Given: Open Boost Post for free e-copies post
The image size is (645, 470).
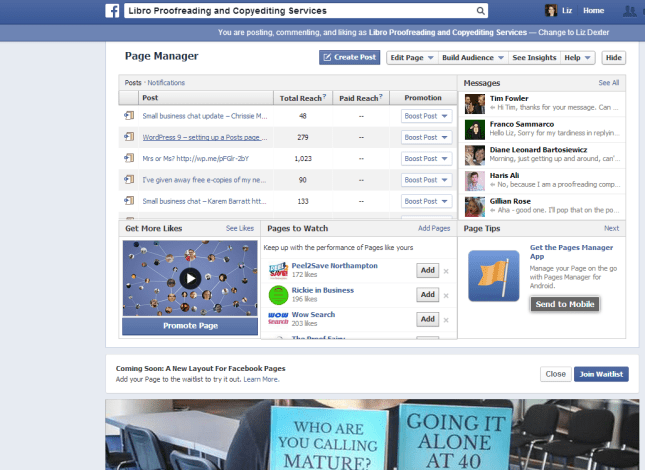Looking at the screenshot, I should tap(427, 180).
